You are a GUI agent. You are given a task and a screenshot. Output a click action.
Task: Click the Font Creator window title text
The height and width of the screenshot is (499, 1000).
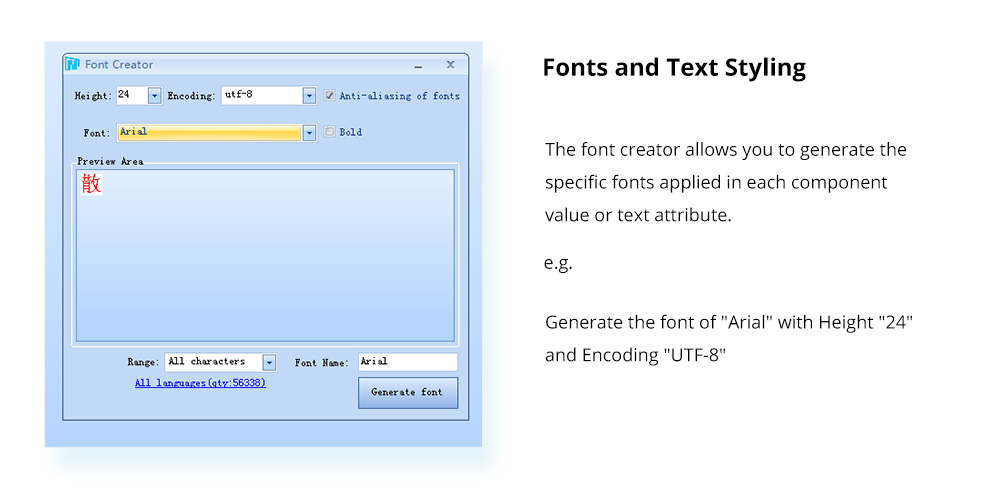[119, 65]
